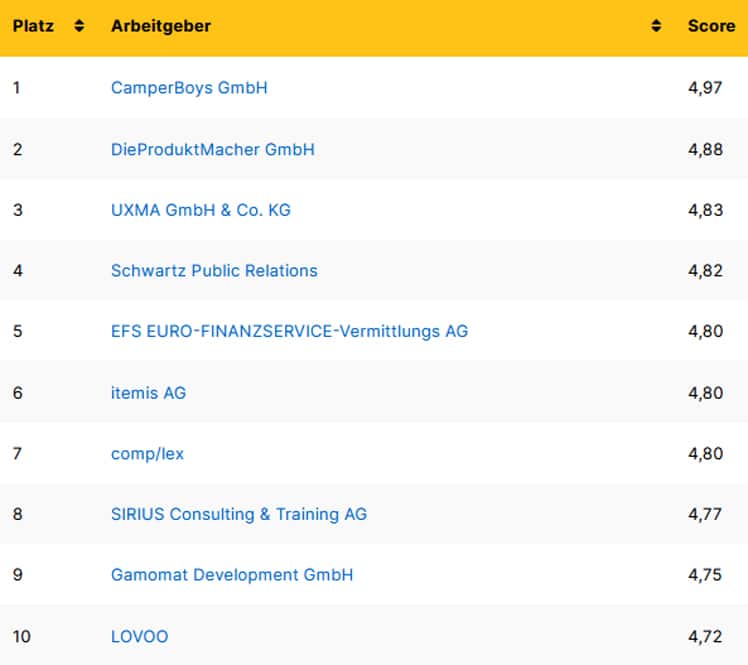The height and width of the screenshot is (665, 748).
Task: Click score 4,88 in second row
Action: tap(705, 149)
